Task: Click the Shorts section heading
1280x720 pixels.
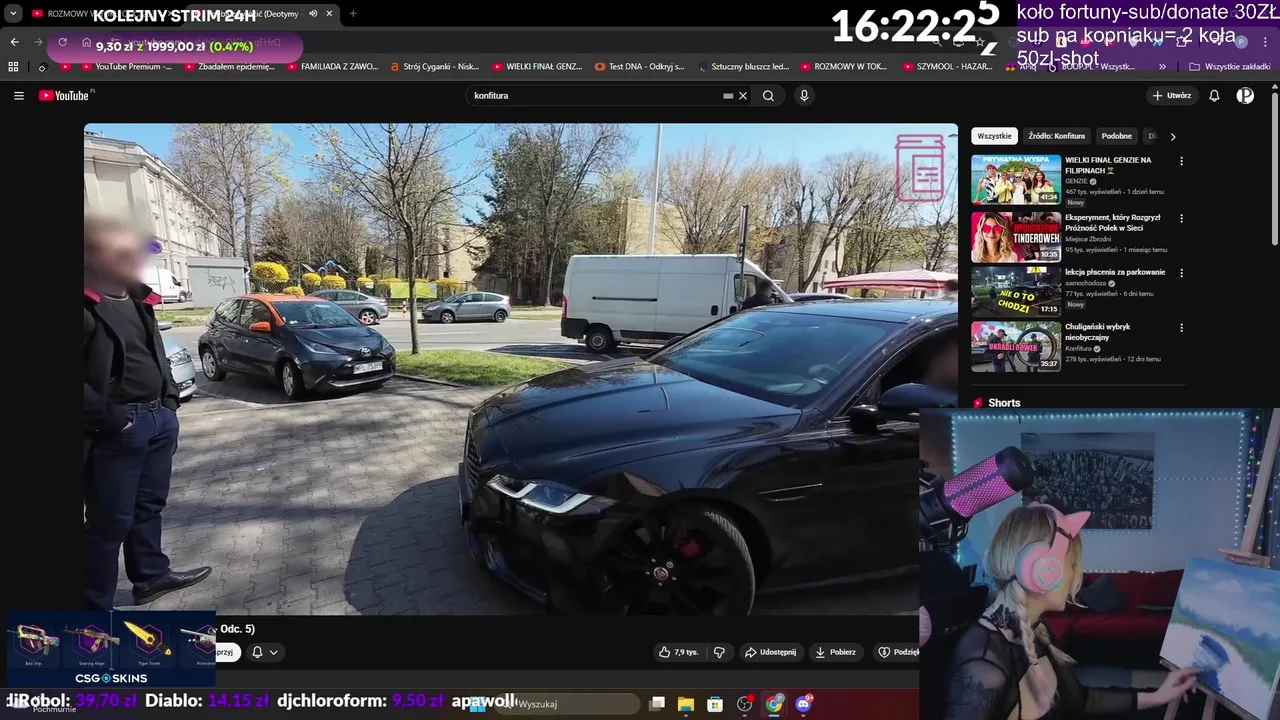Action: click(1004, 403)
